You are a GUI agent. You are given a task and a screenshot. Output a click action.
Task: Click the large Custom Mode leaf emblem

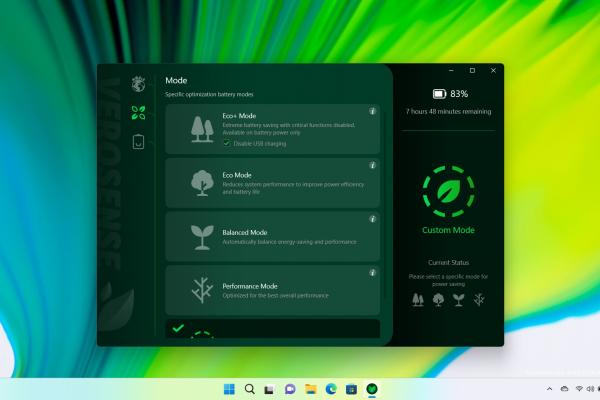click(x=448, y=191)
